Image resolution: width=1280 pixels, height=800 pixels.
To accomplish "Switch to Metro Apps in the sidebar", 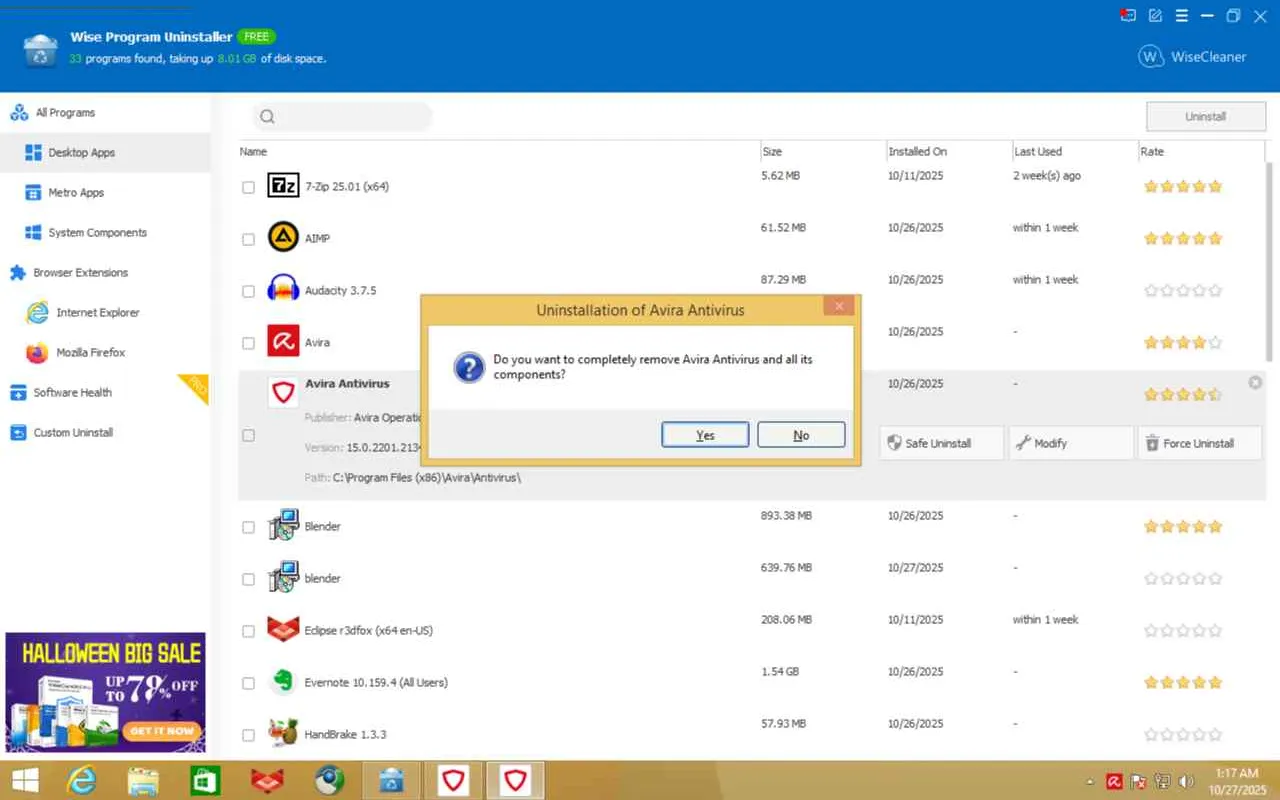I will [x=105, y=192].
